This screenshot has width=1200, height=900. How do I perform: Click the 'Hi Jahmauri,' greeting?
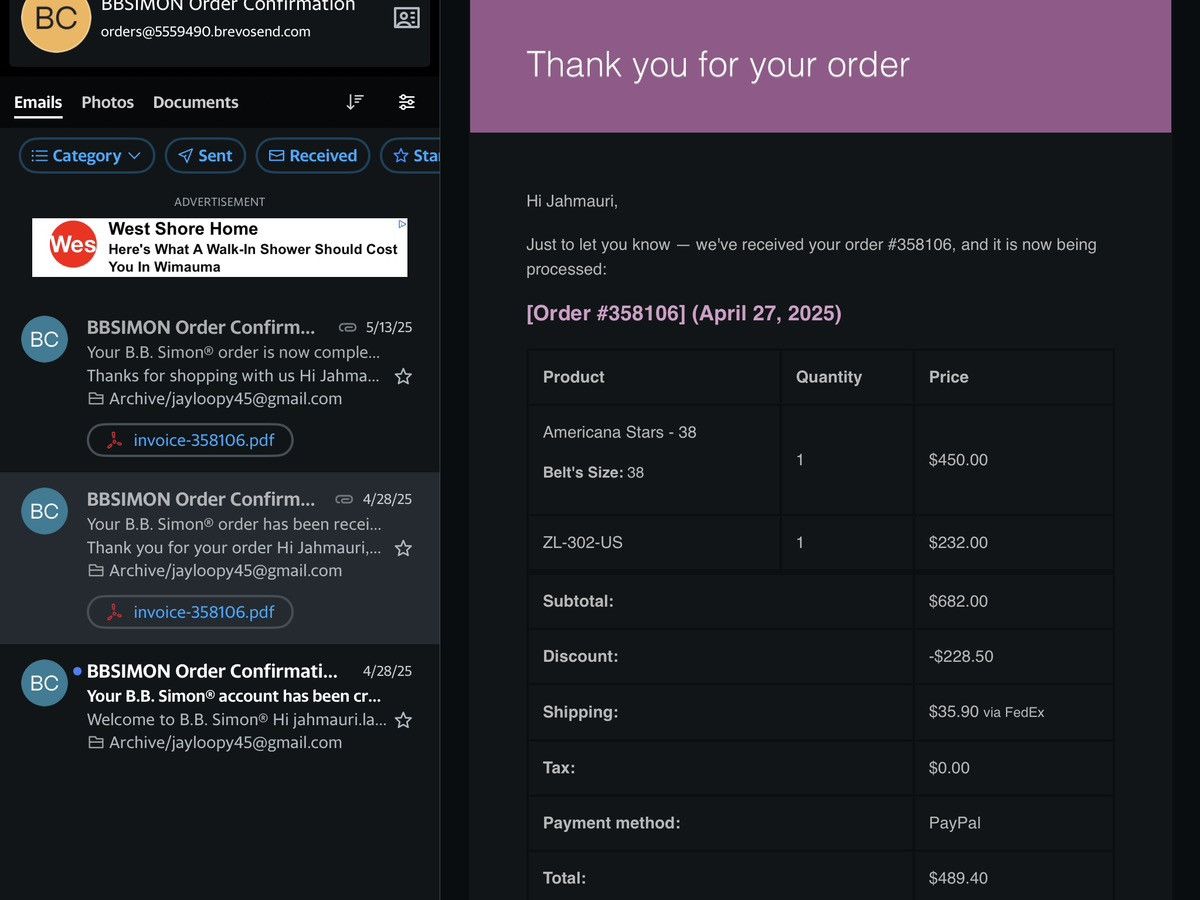pos(572,201)
